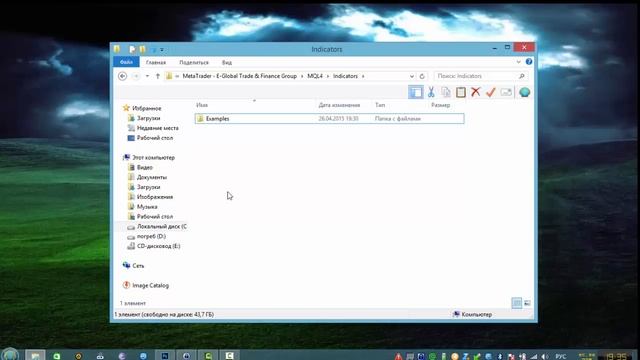This screenshot has width=640, height=360.
Task: Open the breadcrumb arrow after E-Global Trade & Finance Group
Action: pos(302,76)
